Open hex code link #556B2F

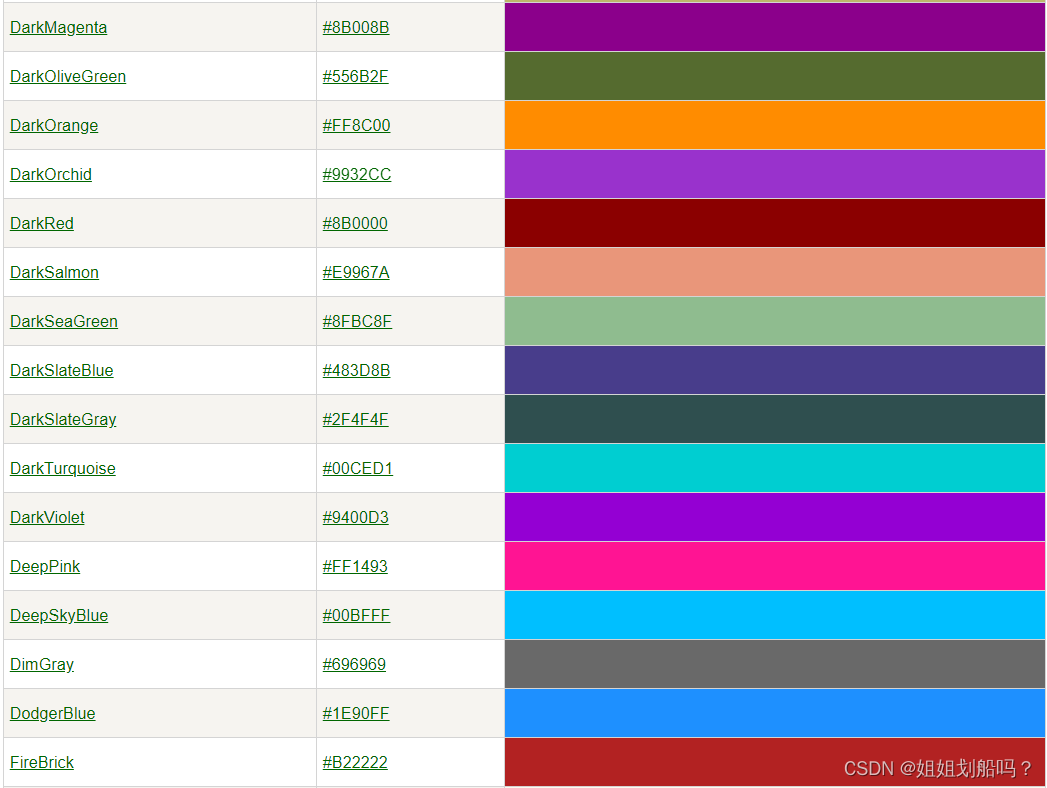[x=355, y=77]
